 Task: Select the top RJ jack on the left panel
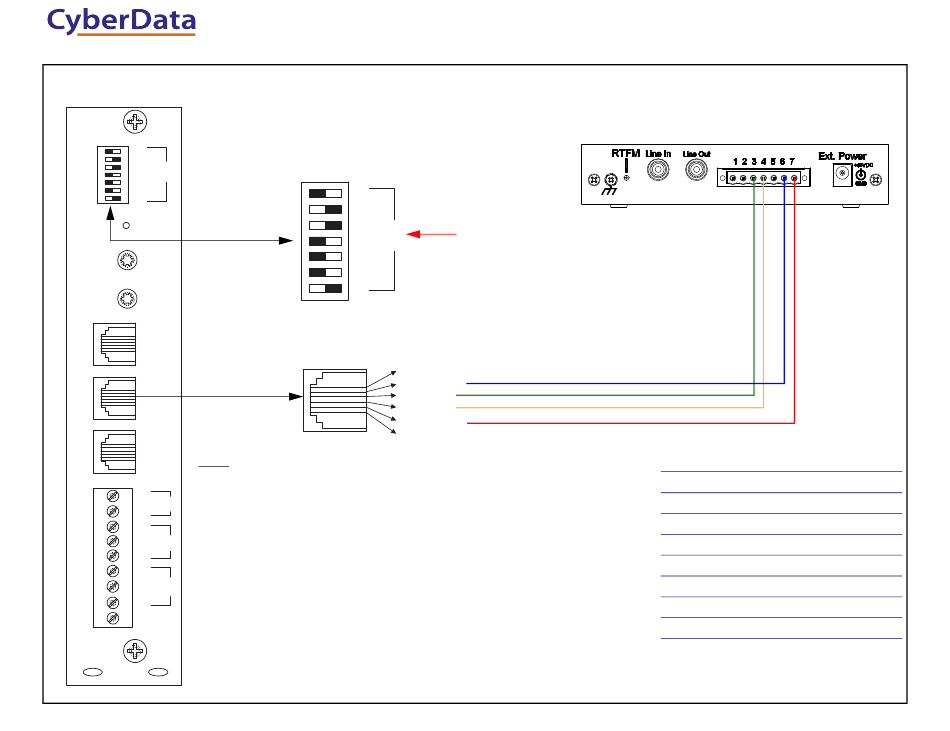point(115,344)
